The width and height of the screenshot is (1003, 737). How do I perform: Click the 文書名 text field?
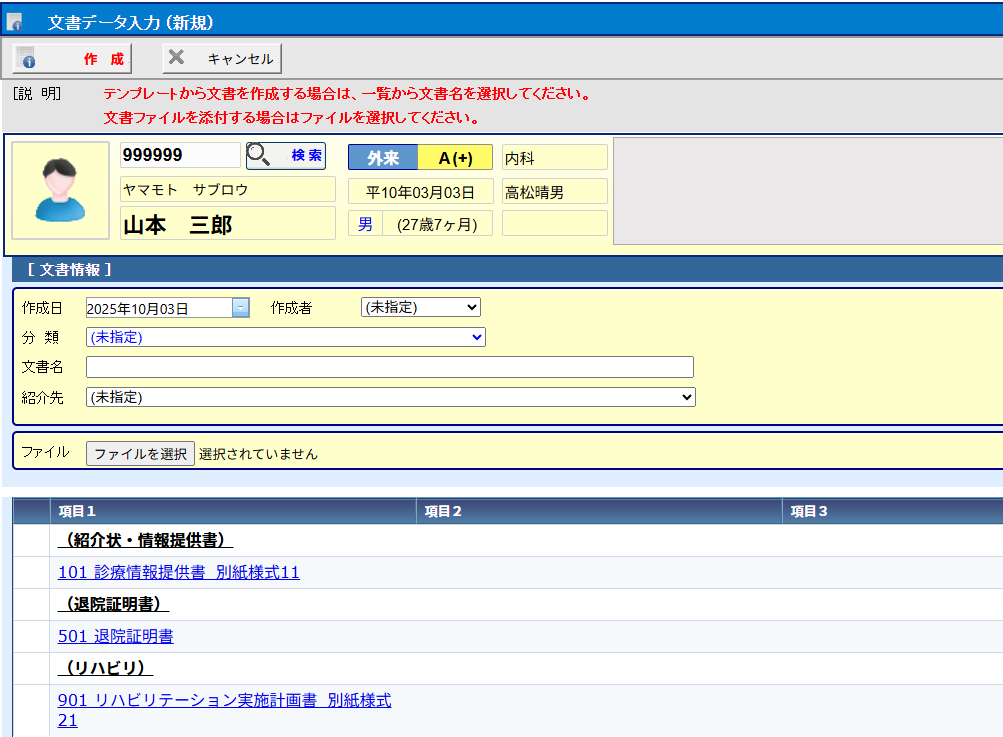(390, 367)
